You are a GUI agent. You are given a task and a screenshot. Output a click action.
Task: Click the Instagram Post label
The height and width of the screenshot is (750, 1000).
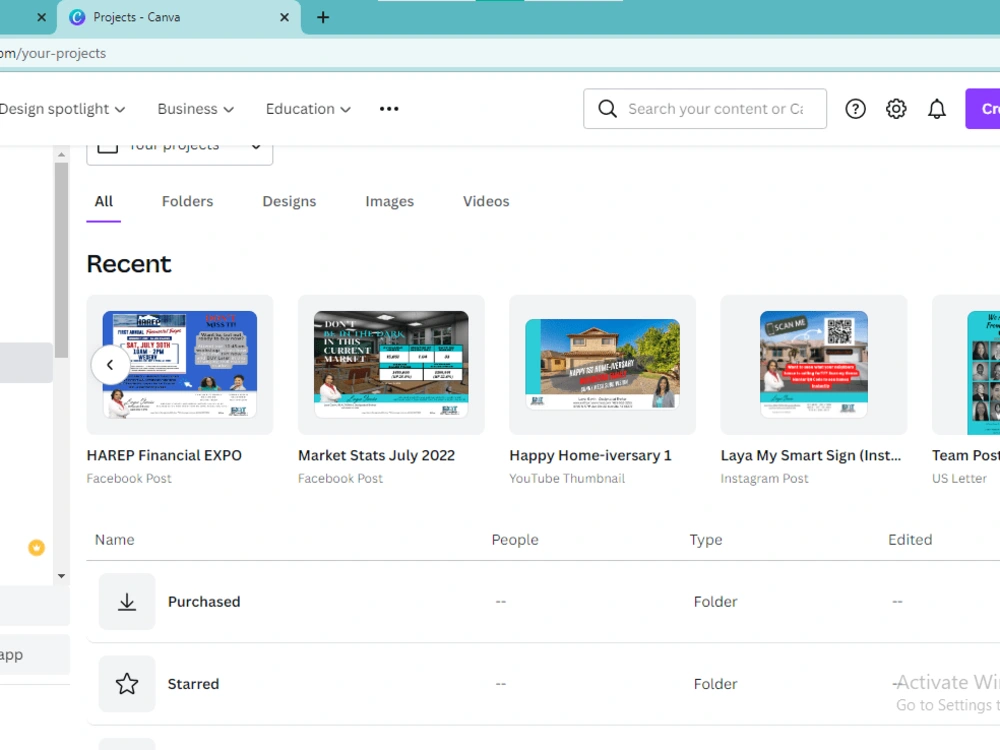(764, 478)
